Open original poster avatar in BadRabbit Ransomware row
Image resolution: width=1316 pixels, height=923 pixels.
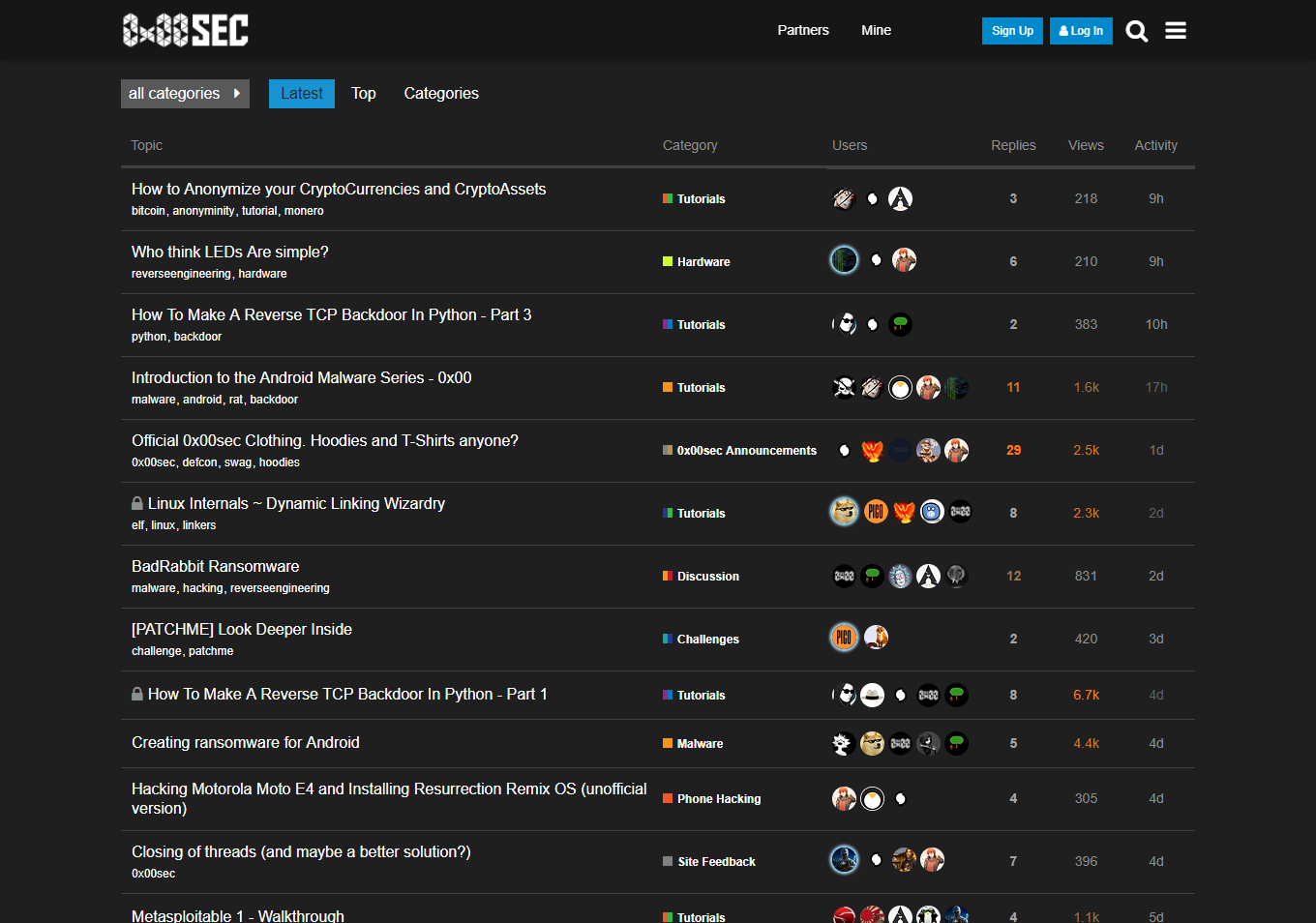point(844,576)
